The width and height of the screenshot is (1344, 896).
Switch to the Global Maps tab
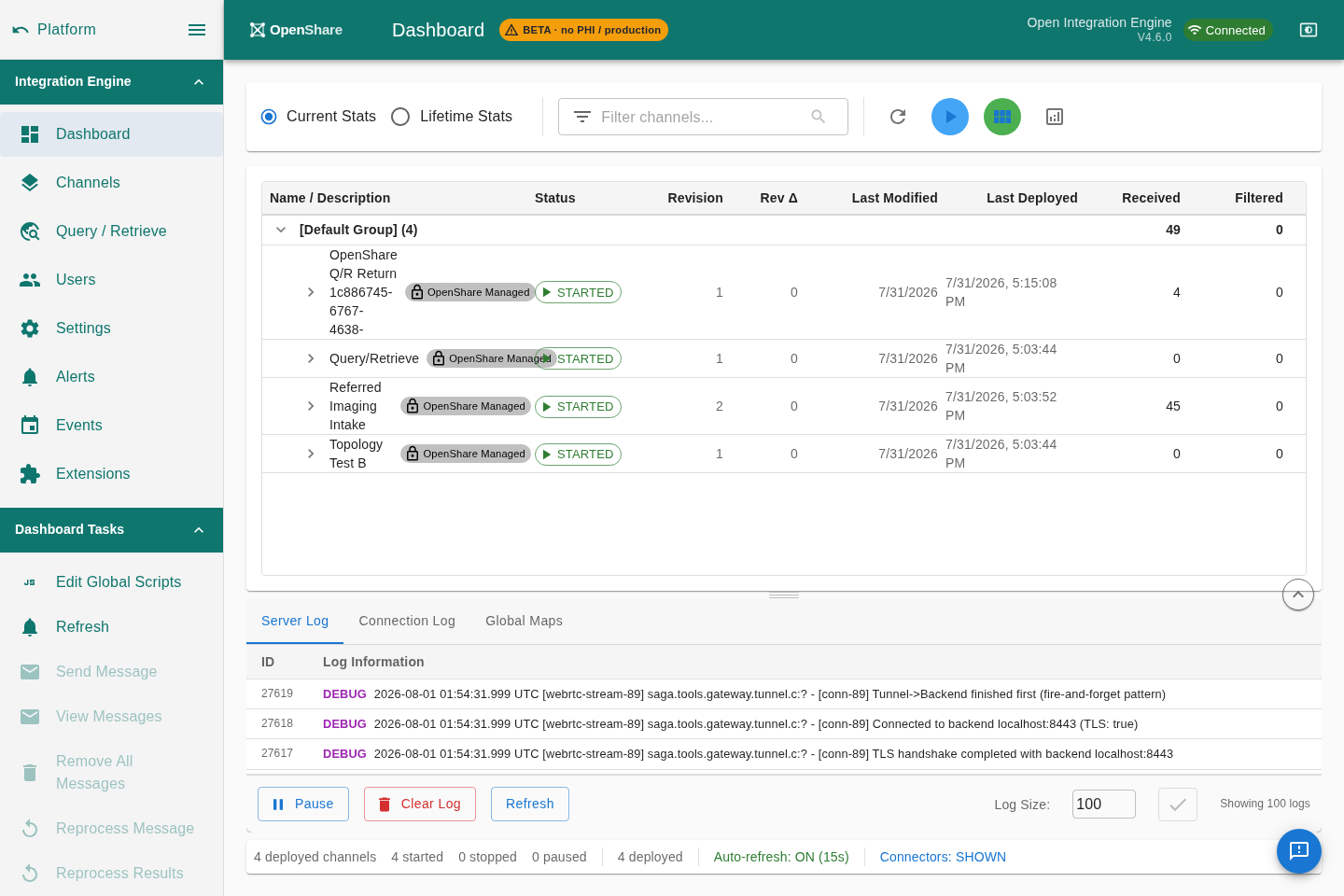525,622
